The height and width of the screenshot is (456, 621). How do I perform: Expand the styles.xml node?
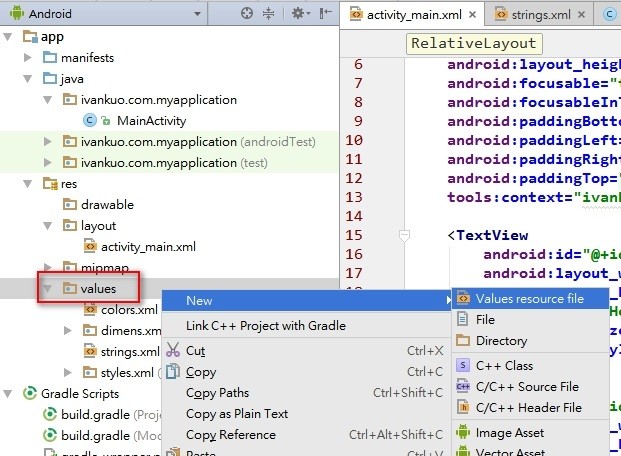(x=68, y=372)
